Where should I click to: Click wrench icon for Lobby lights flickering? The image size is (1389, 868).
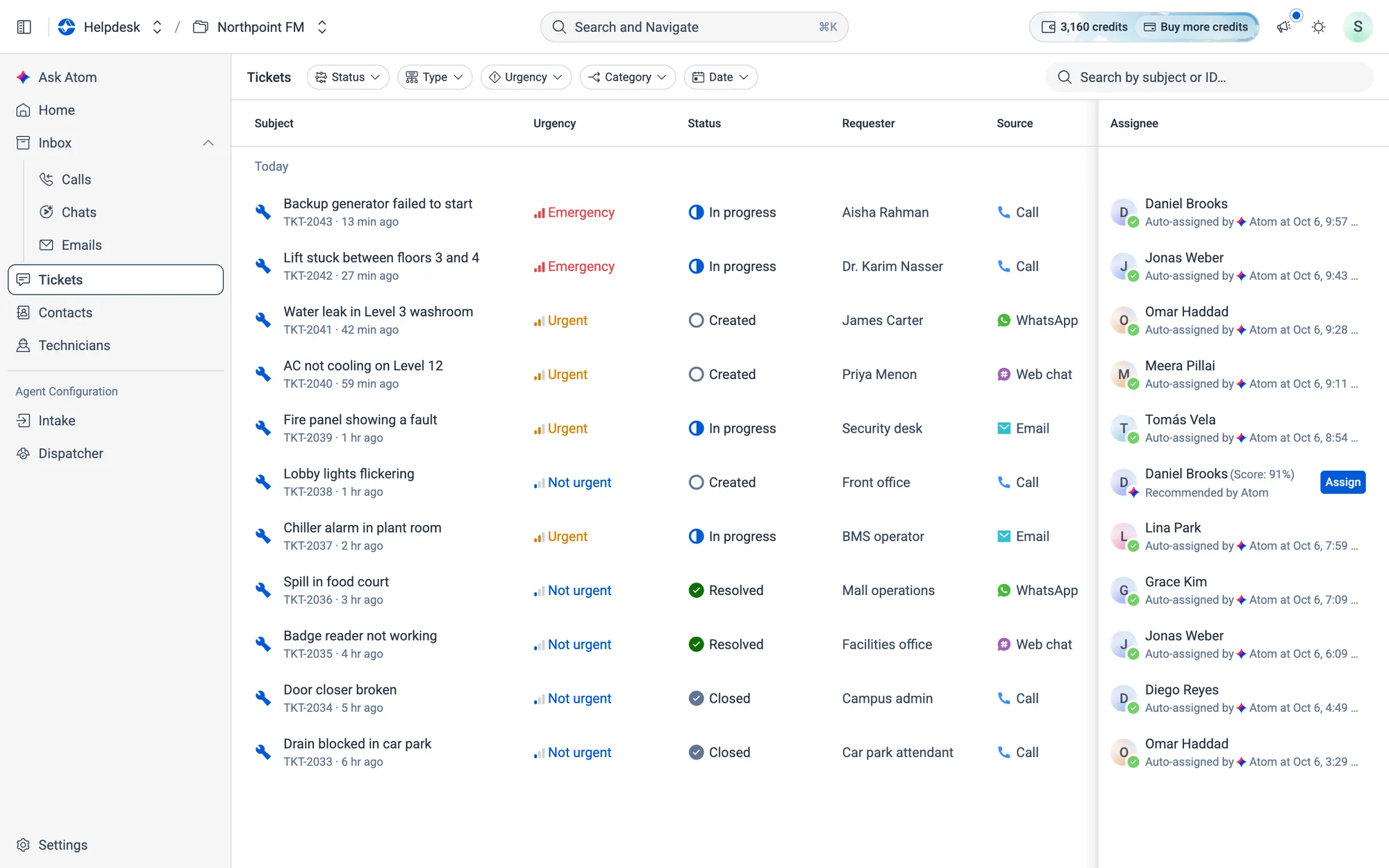tap(263, 482)
